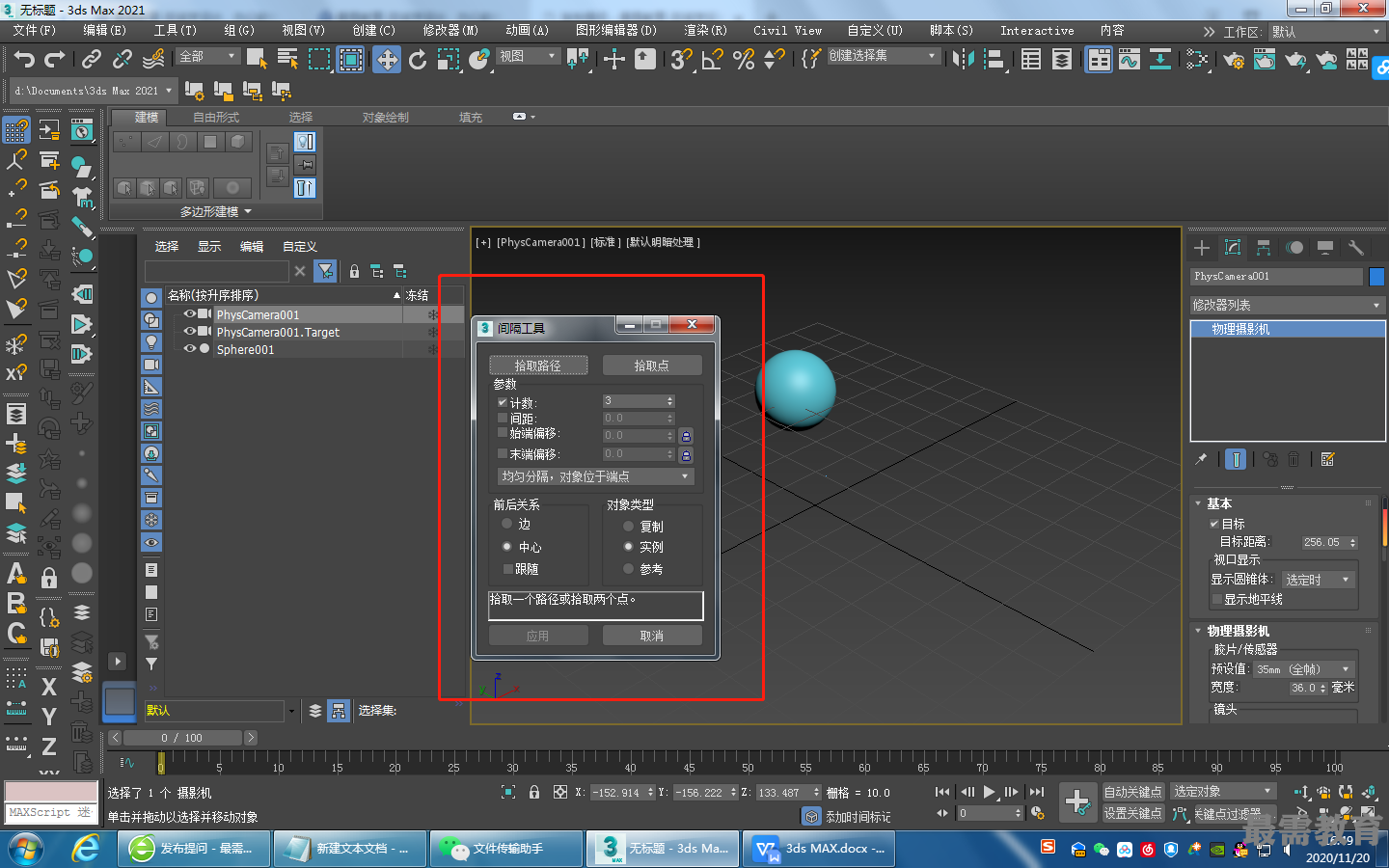
Task: Open the Hierarchy tab in command panel
Action: coord(1264,248)
